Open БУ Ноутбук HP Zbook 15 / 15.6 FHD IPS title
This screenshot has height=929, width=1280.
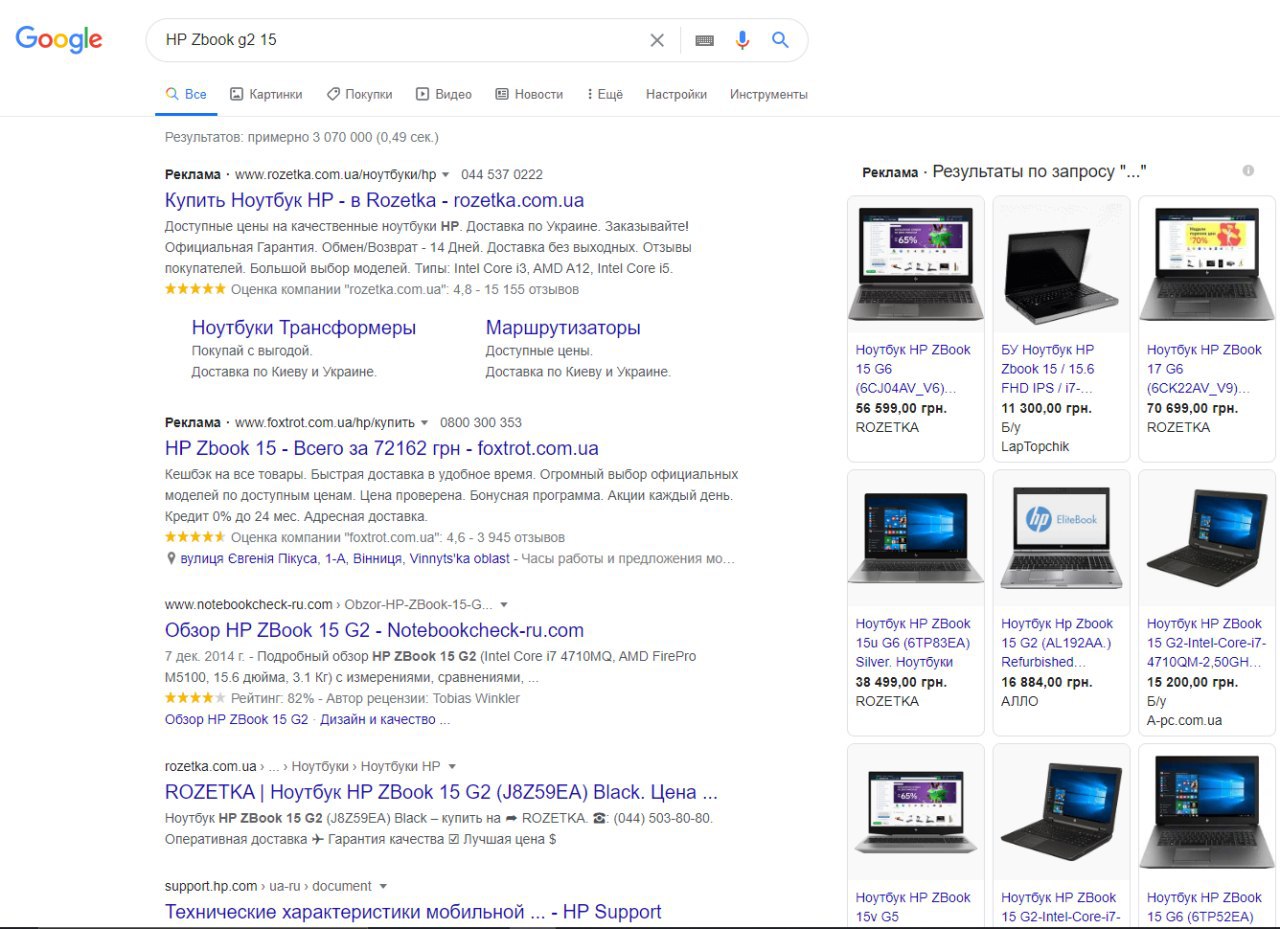(1048, 369)
